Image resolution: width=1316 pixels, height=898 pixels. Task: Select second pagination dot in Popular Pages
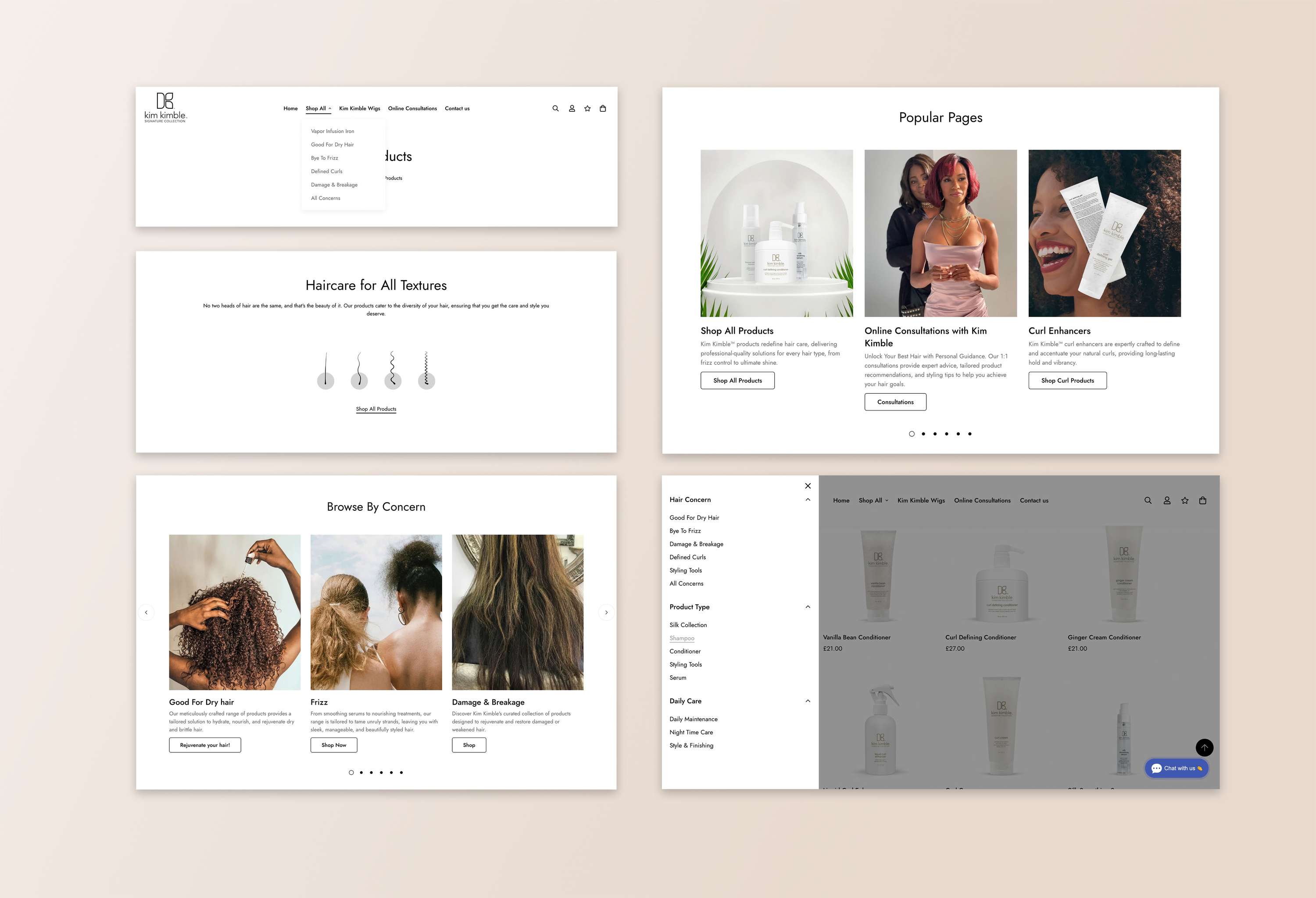click(923, 434)
